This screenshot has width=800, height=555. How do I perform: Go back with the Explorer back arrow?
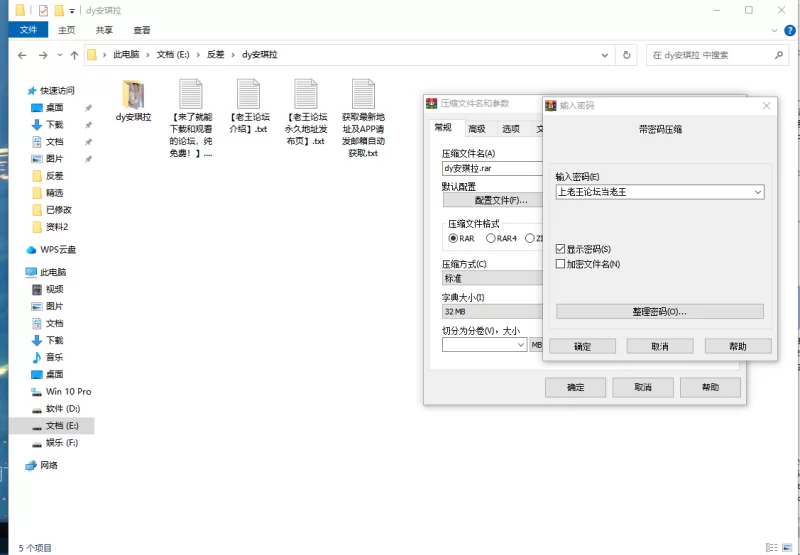pos(22,55)
